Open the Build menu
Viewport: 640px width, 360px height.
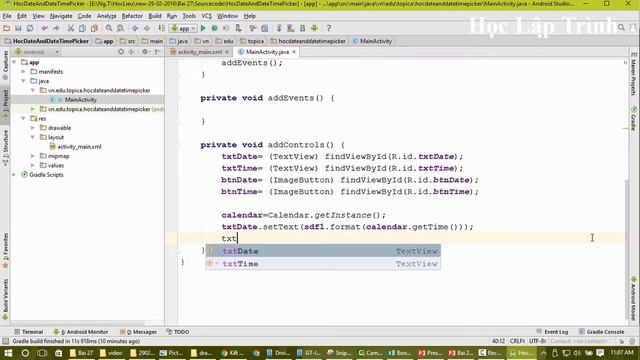click(155, 16)
